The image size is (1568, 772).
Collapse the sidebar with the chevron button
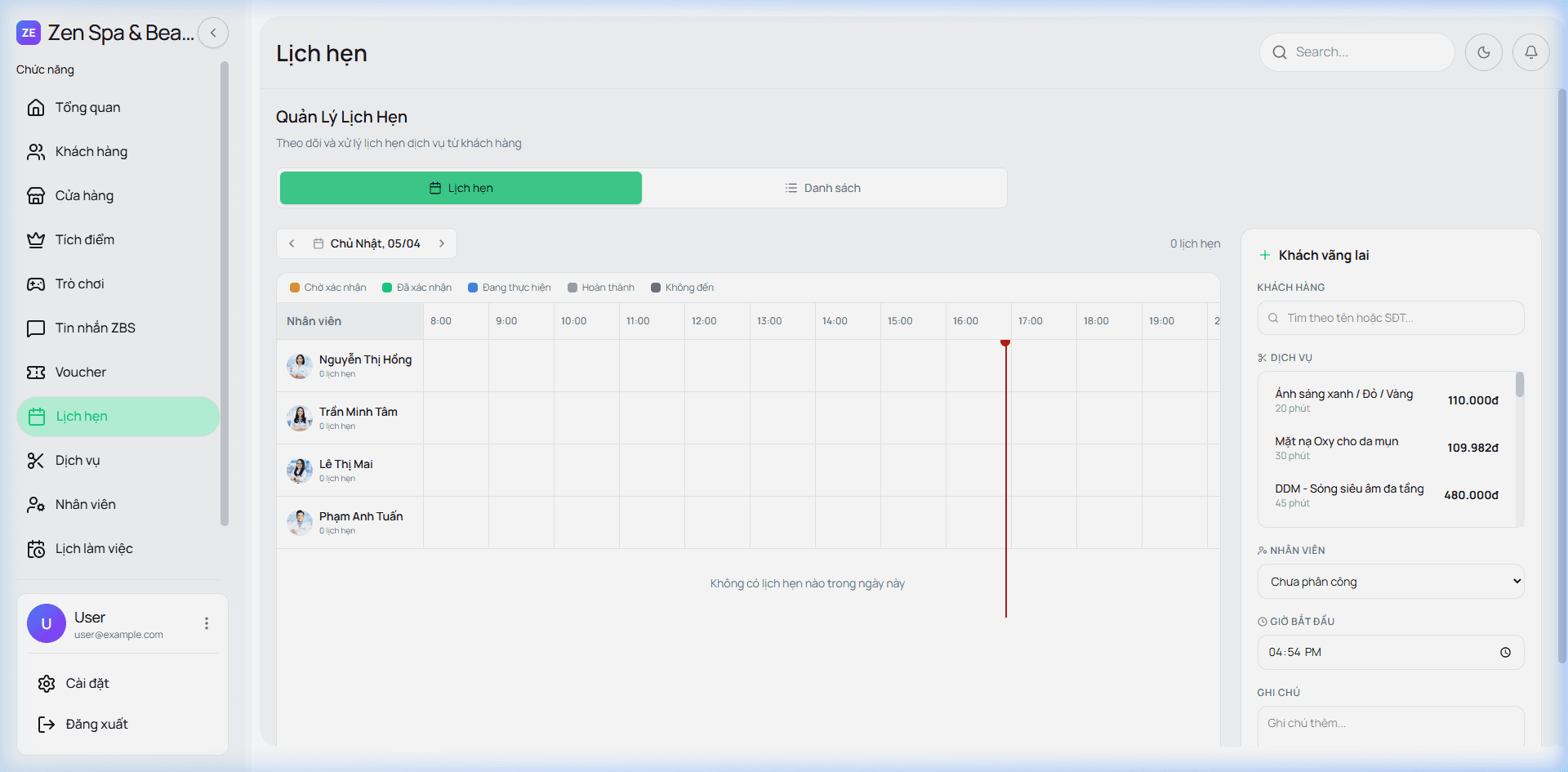coord(213,33)
